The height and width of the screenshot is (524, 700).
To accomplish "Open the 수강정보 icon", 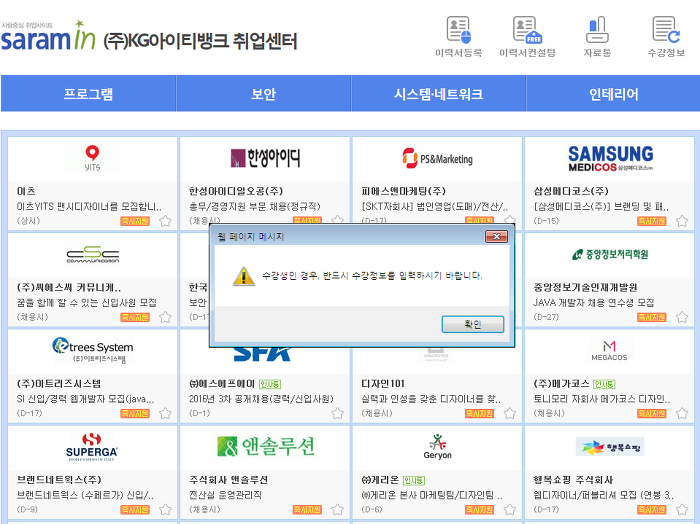I will click(x=667, y=37).
